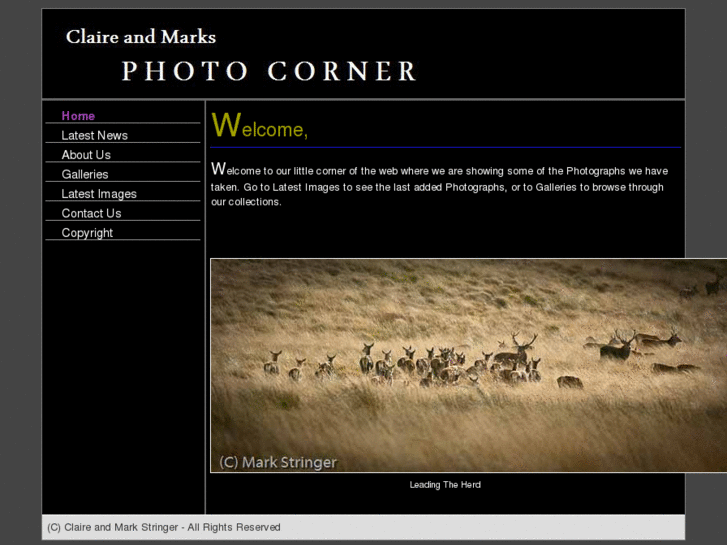727x545 pixels.
Task: Open the Home navigation link
Action: click(x=78, y=116)
